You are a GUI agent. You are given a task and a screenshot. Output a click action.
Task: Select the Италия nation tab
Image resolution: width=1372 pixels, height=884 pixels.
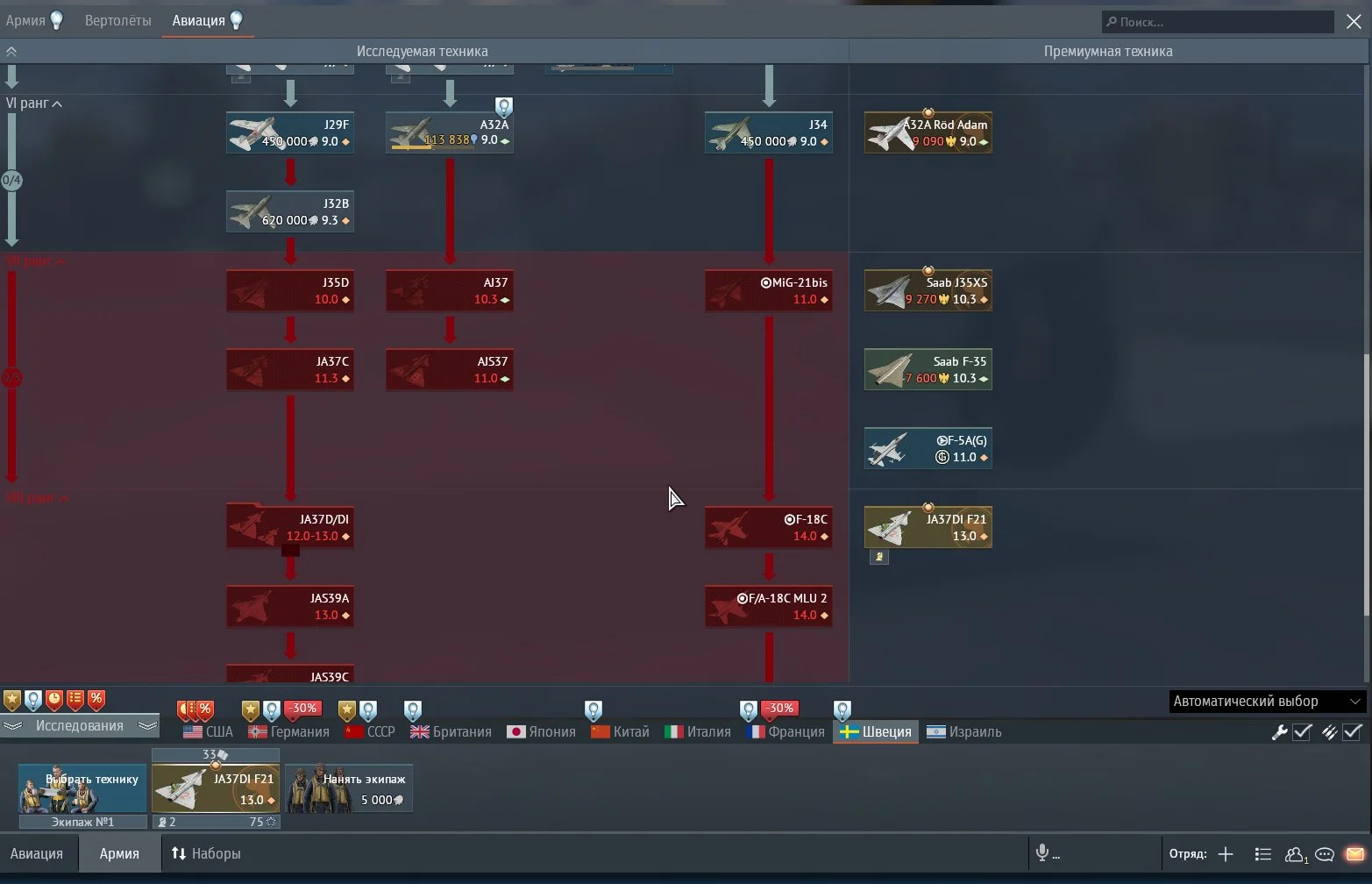(x=698, y=732)
